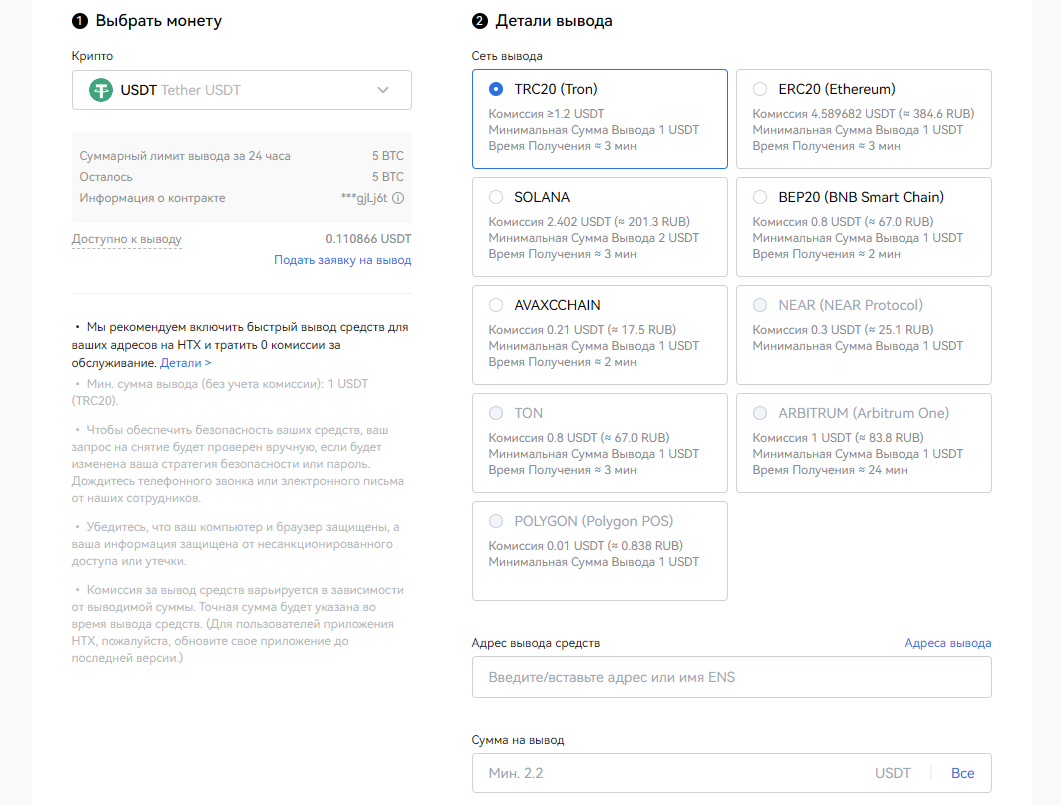
Task: Focus the withdrawal address input field
Action: pyautogui.click(x=731, y=677)
